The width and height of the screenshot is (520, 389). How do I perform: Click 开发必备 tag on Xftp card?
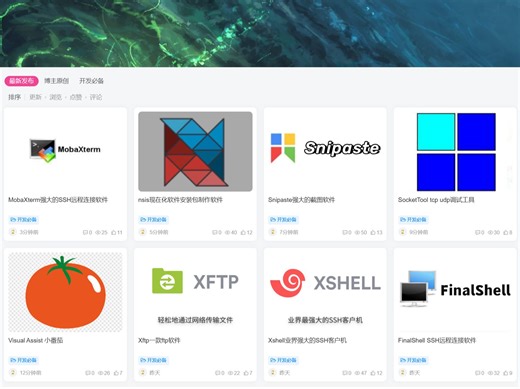(153, 360)
